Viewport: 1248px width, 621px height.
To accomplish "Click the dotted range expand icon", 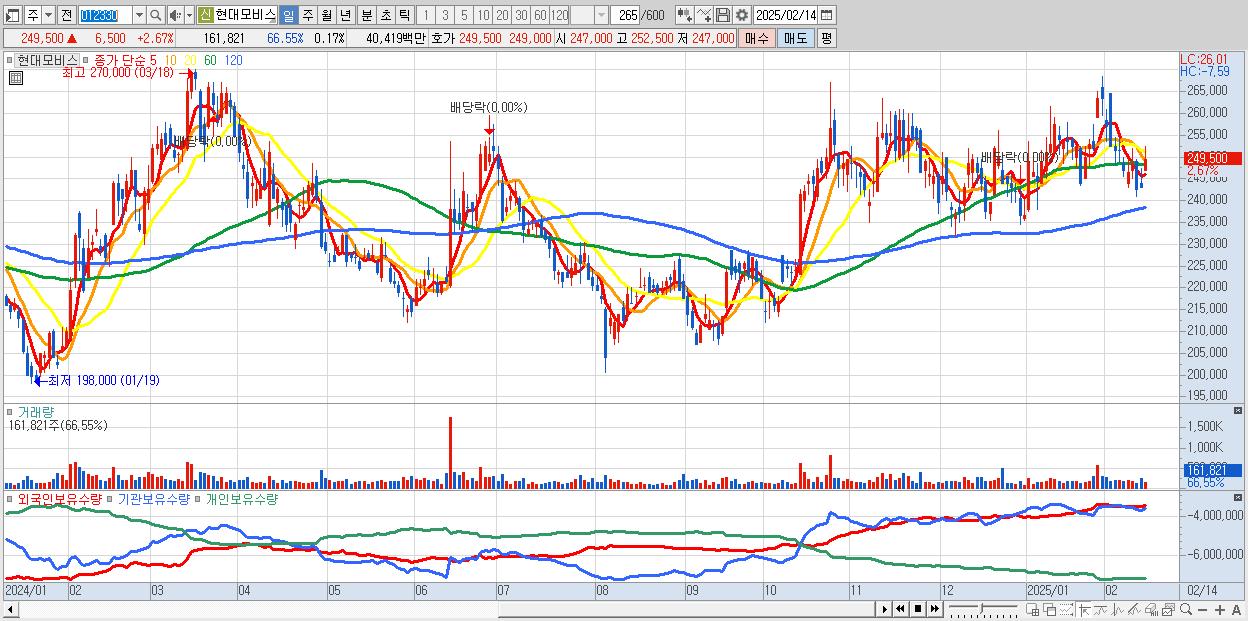I will 1065,610.
